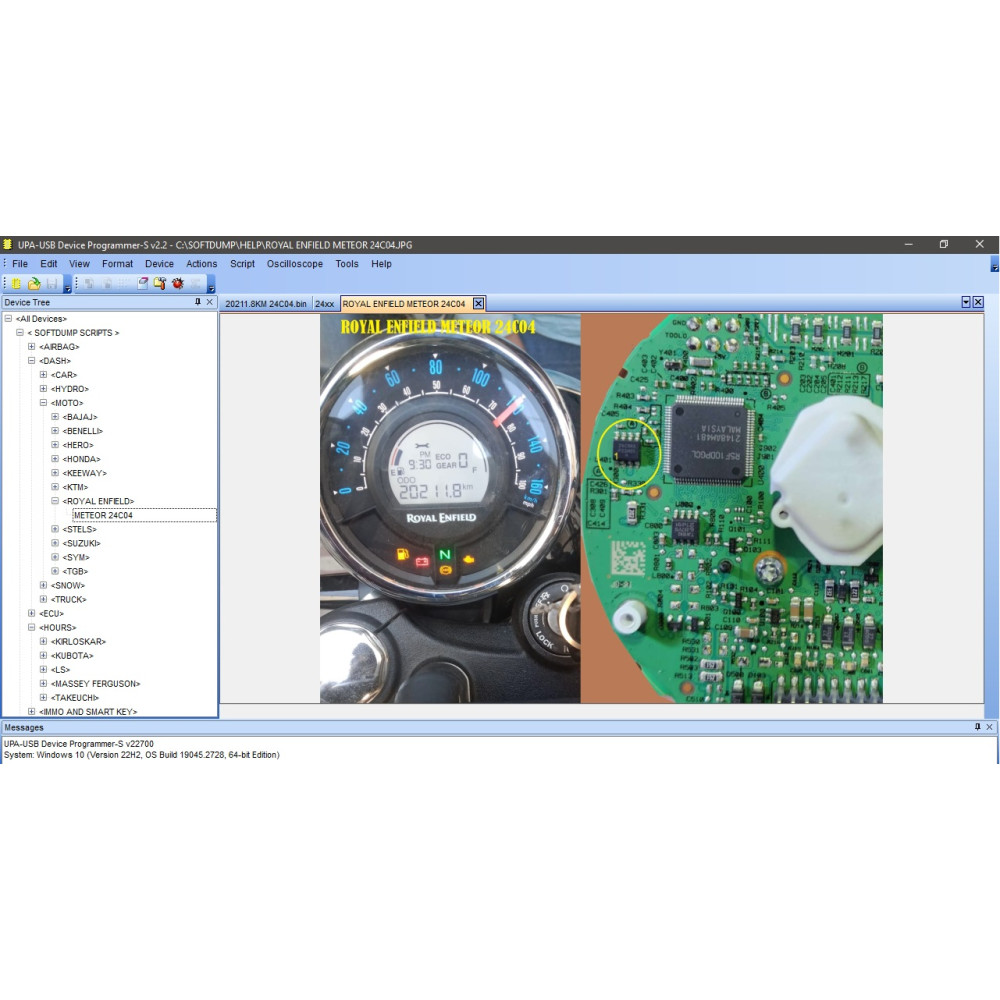
Task: Expand the SNOW node
Action: point(43,585)
